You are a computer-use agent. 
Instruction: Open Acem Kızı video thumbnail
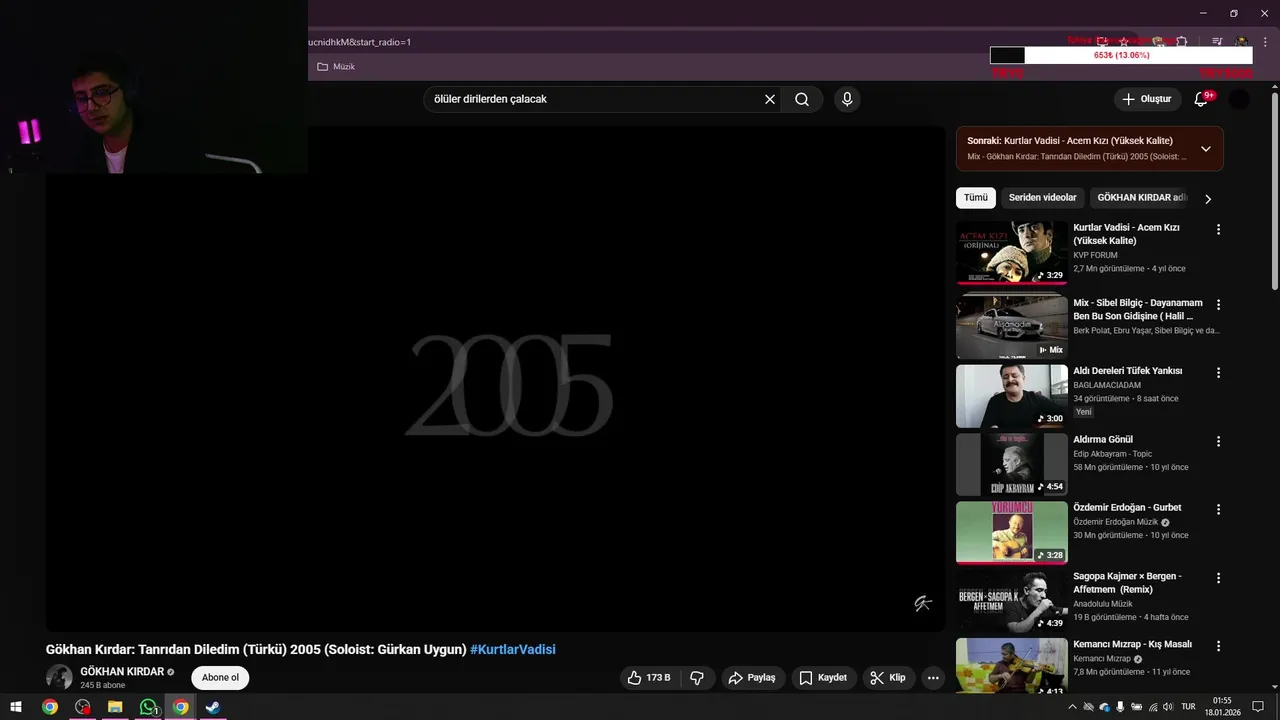(x=1011, y=253)
